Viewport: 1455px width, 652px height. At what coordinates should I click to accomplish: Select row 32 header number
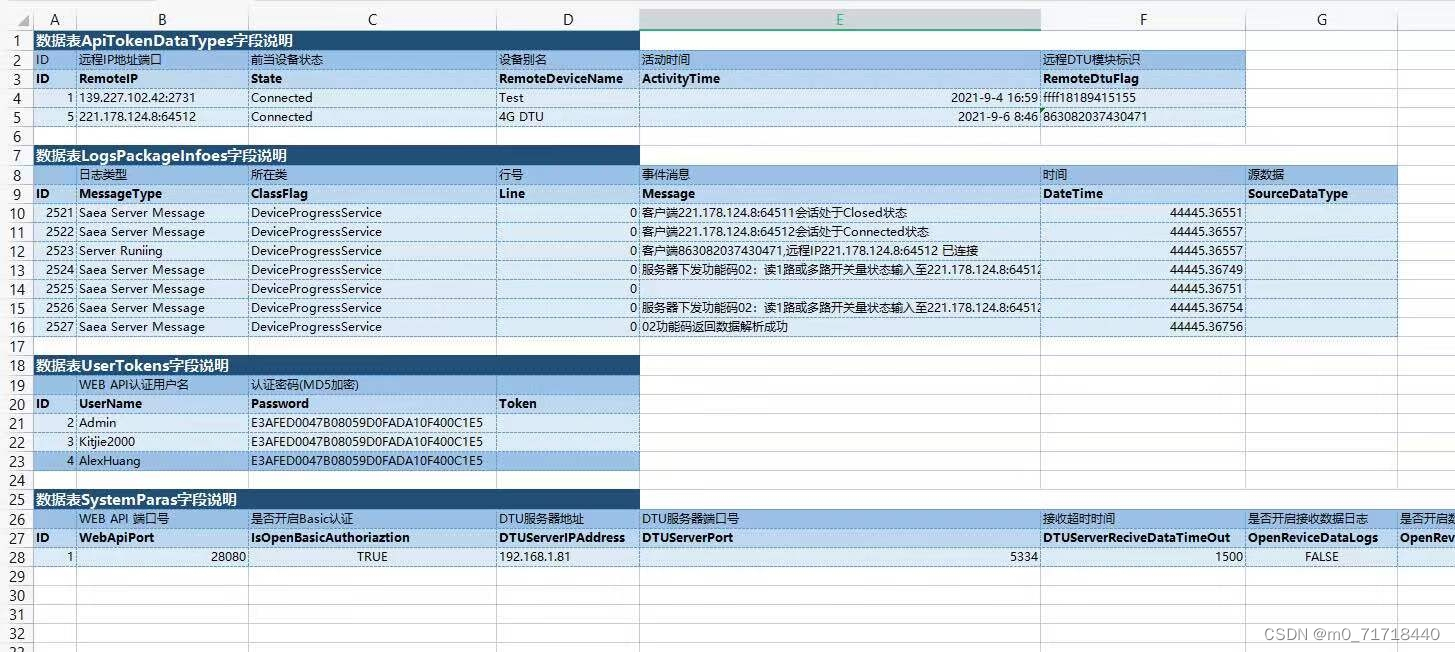click(16, 633)
